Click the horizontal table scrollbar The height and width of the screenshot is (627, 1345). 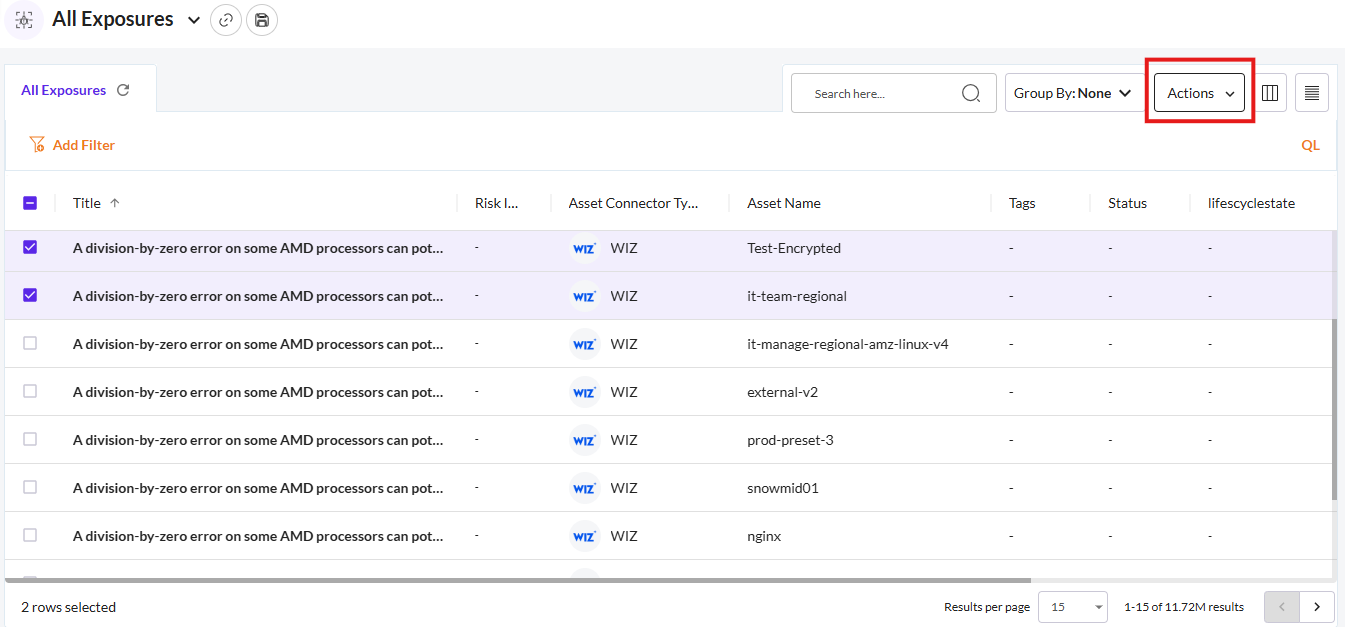pos(518,579)
